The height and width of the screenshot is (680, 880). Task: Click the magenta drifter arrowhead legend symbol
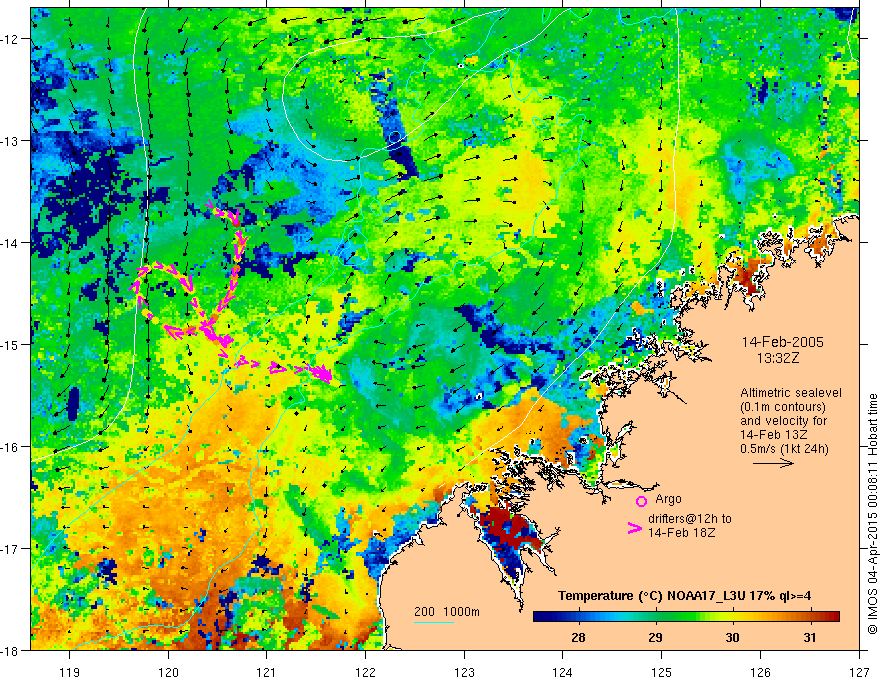[635, 528]
